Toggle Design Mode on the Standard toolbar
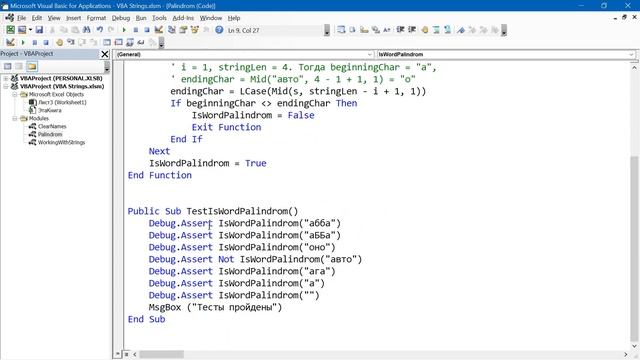 pos(158,30)
